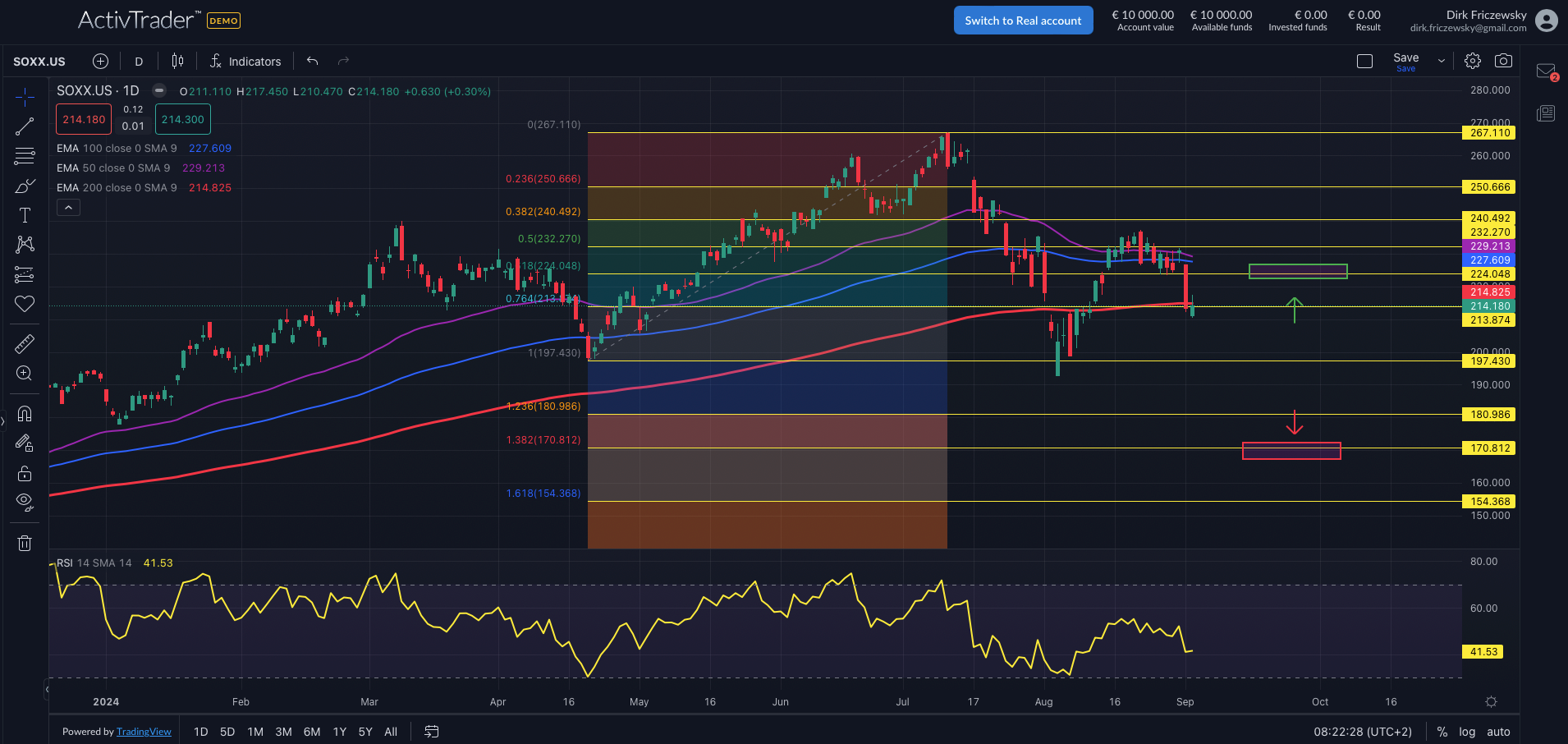The height and width of the screenshot is (744, 1568).
Task: Lock all drawings with the padlock icon
Action: [25, 473]
